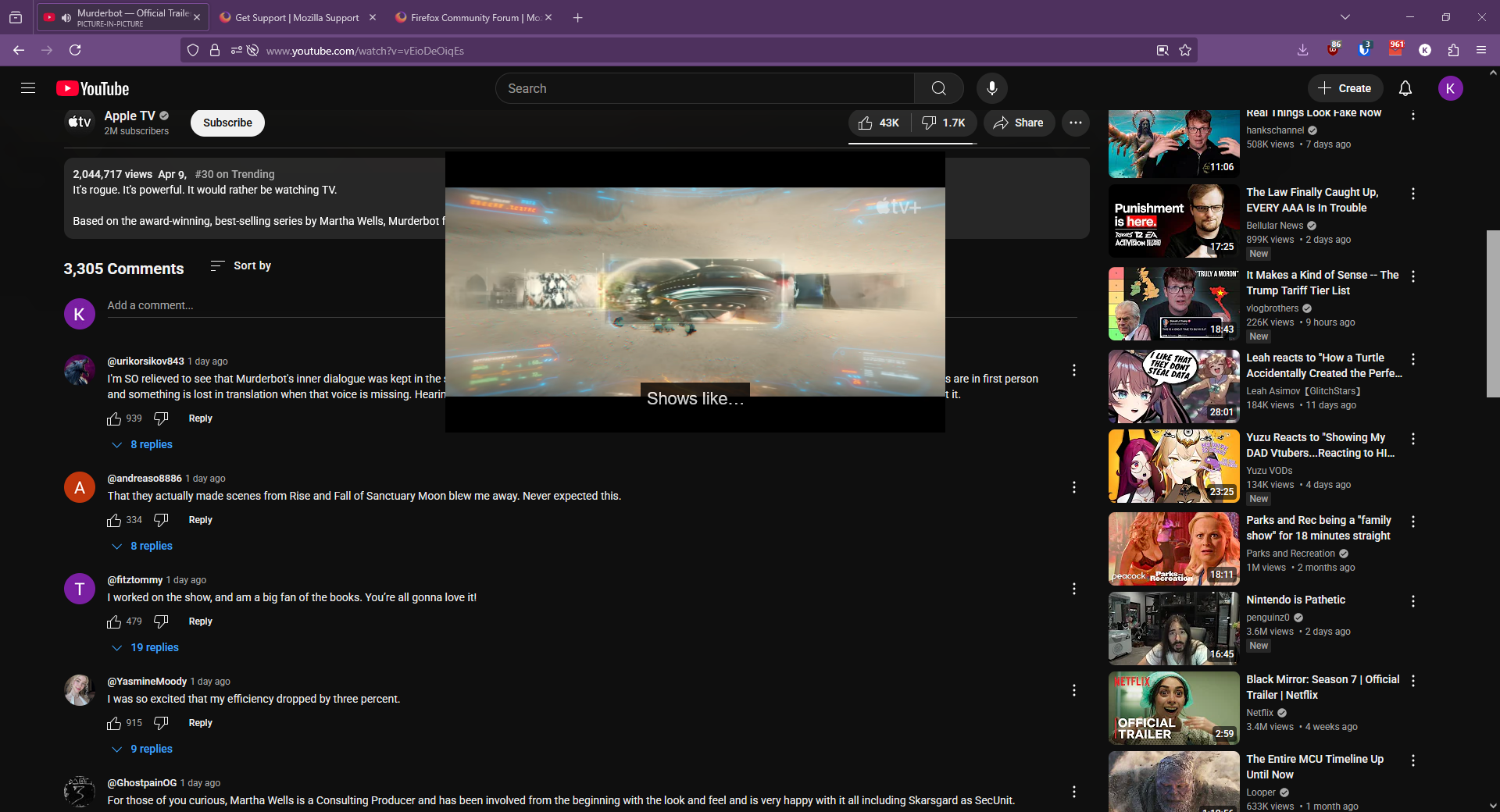This screenshot has height=812, width=1500.
Task: Click the search magnifier button
Action: pyautogui.click(x=938, y=88)
